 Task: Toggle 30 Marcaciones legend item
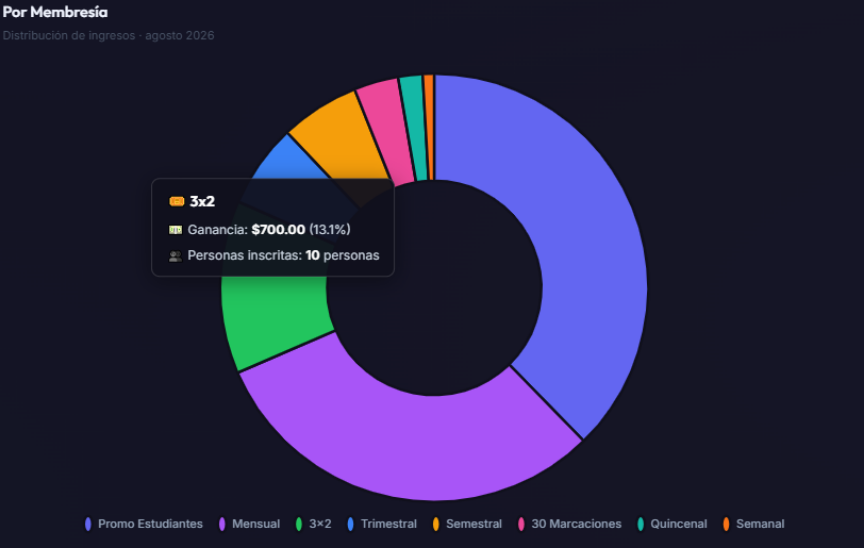pyautogui.click(x=570, y=524)
